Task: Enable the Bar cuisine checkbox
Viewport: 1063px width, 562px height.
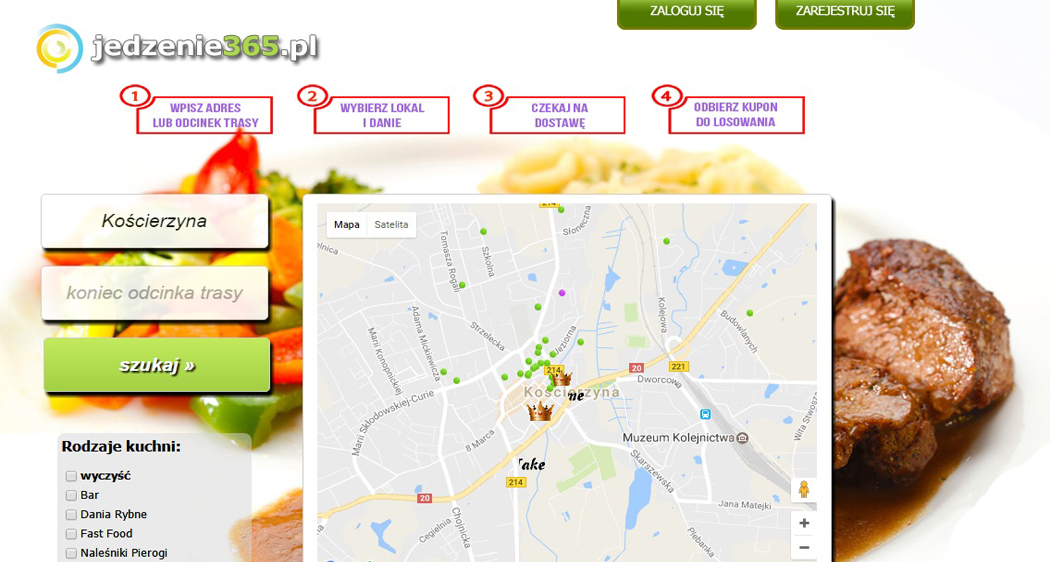Action: (71, 496)
